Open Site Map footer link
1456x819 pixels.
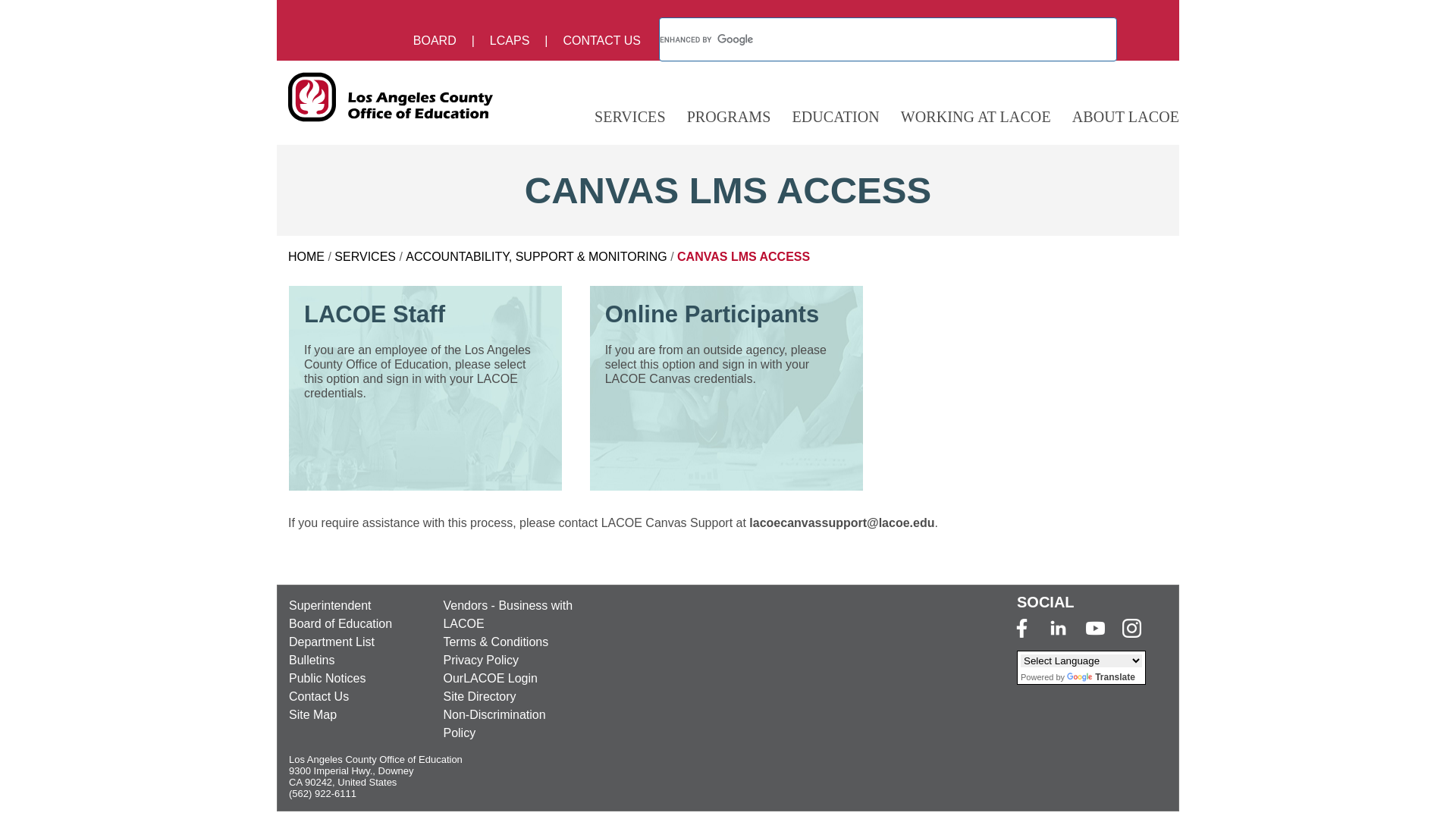tap(312, 714)
